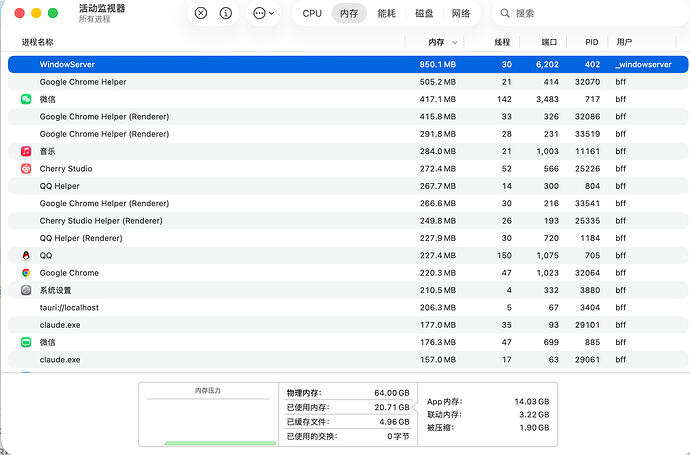Viewport: 690px width, 455px height.
Task: Open process info inspector button
Action: click(226, 13)
